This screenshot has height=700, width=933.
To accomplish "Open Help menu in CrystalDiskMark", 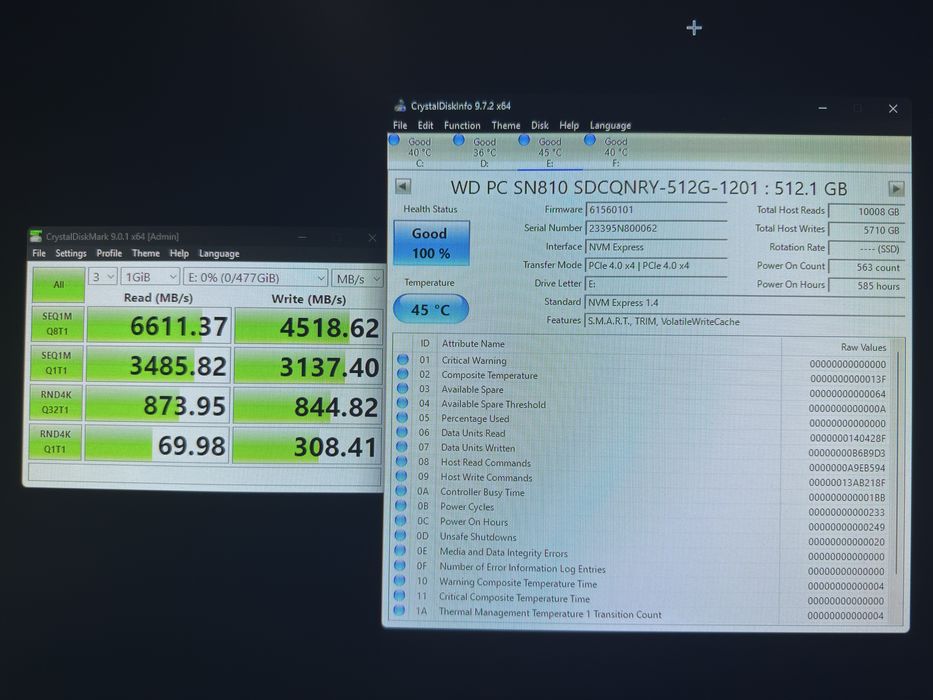I will tap(179, 253).
